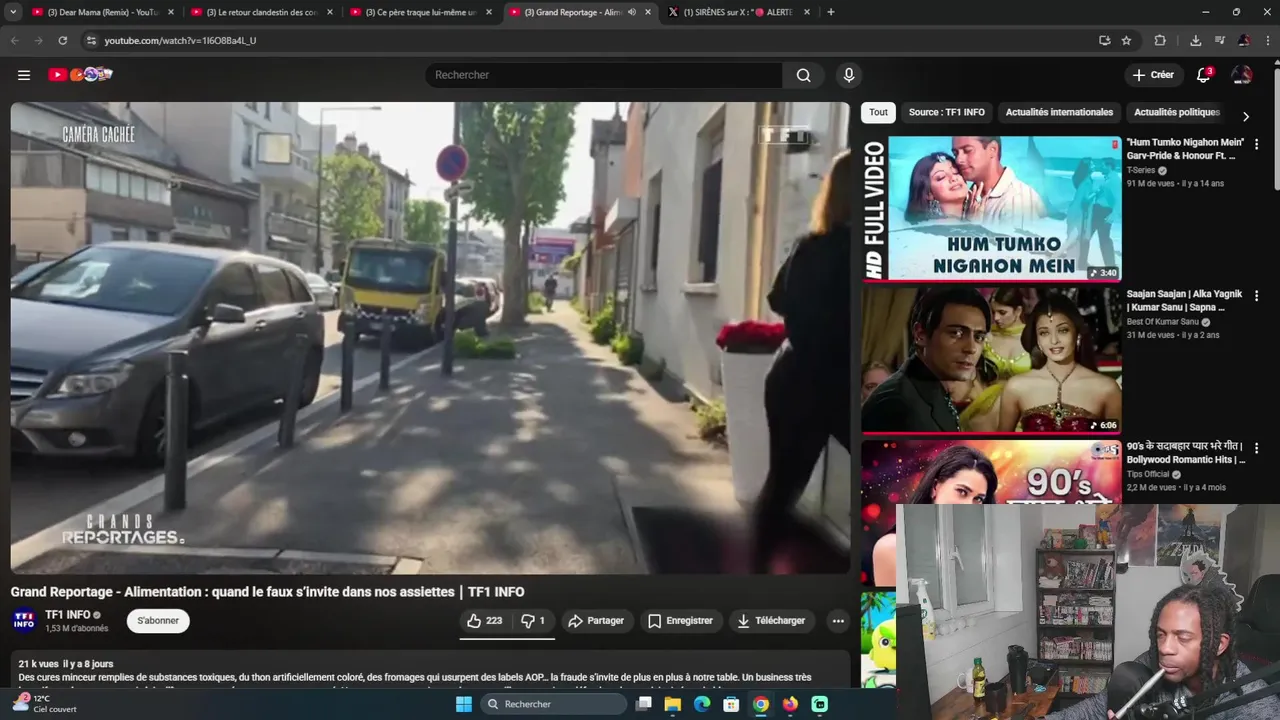Open a new browser tab
1280x720 pixels.
pos(830,12)
